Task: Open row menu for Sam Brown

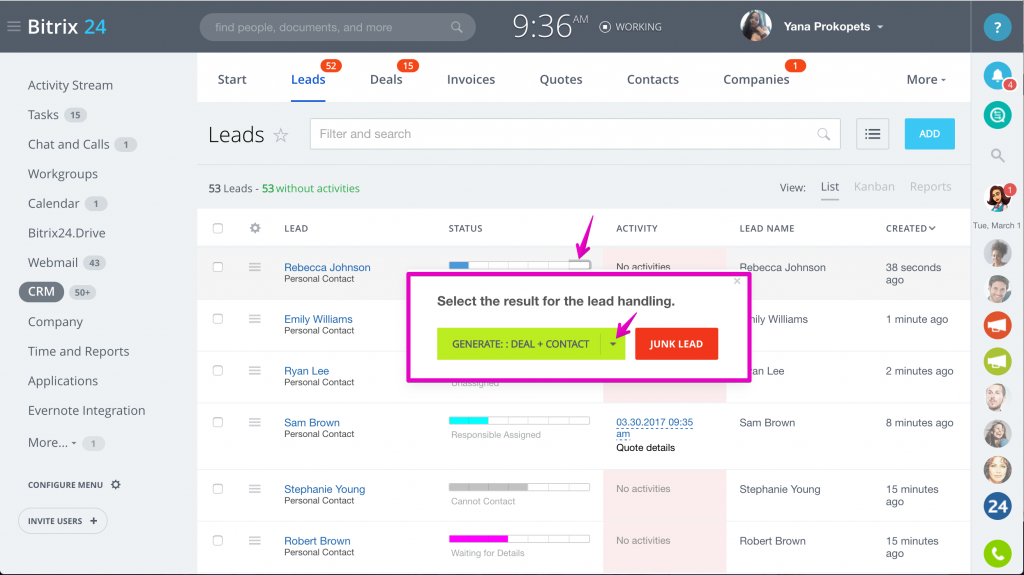Action: tap(255, 422)
